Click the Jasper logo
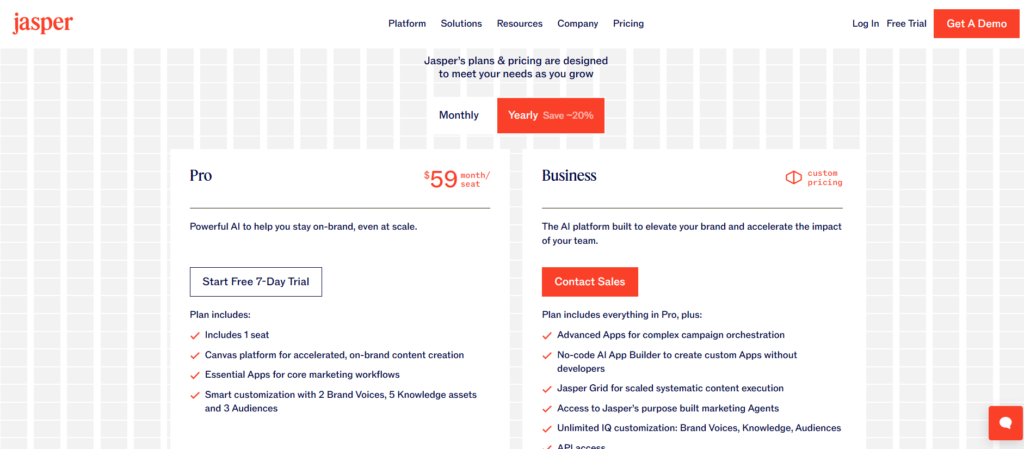Viewport: 1024px width, 449px height. [43, 23]
